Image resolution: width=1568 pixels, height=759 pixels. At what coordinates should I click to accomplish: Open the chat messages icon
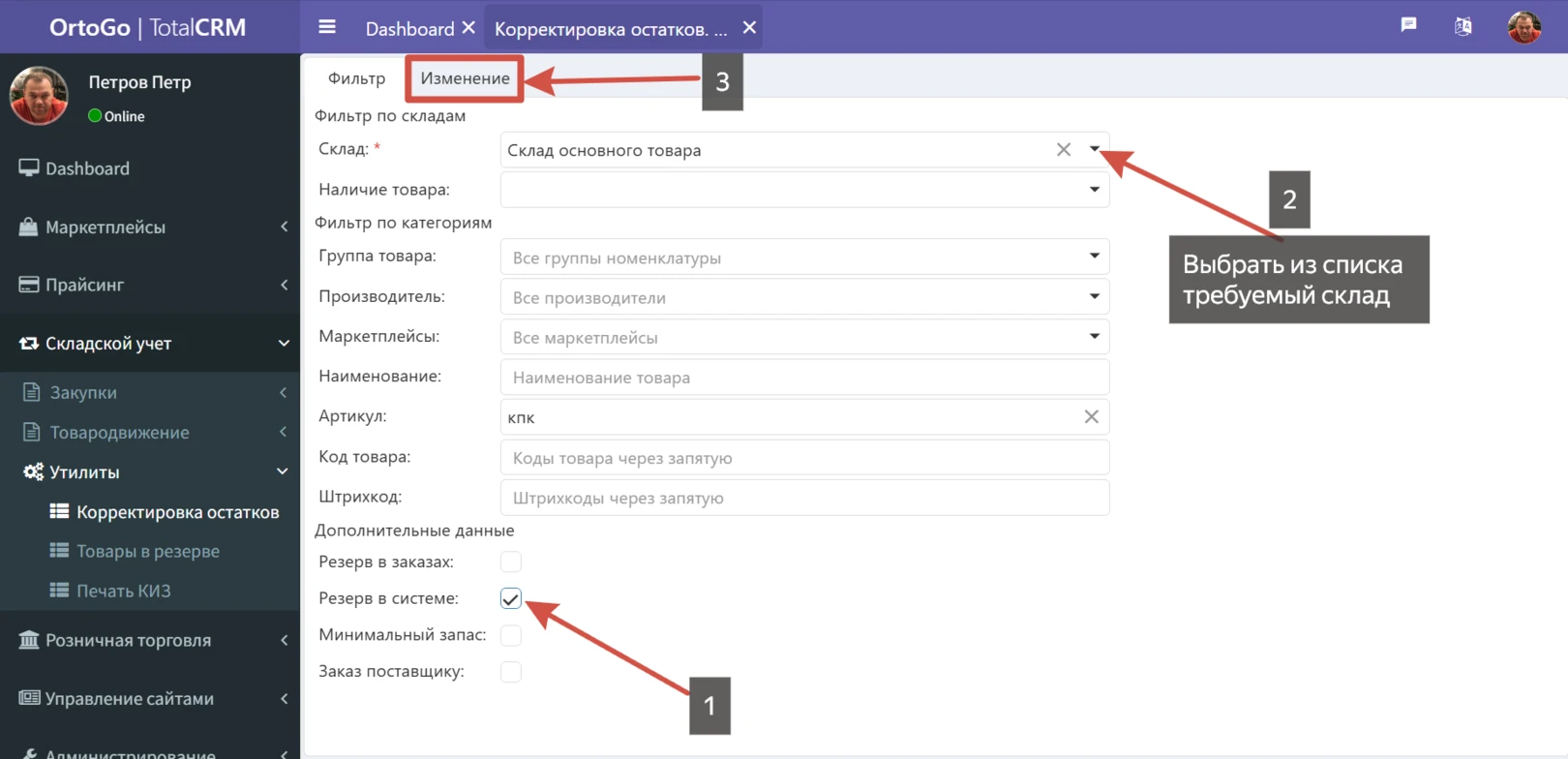[x=1408, y=25]
